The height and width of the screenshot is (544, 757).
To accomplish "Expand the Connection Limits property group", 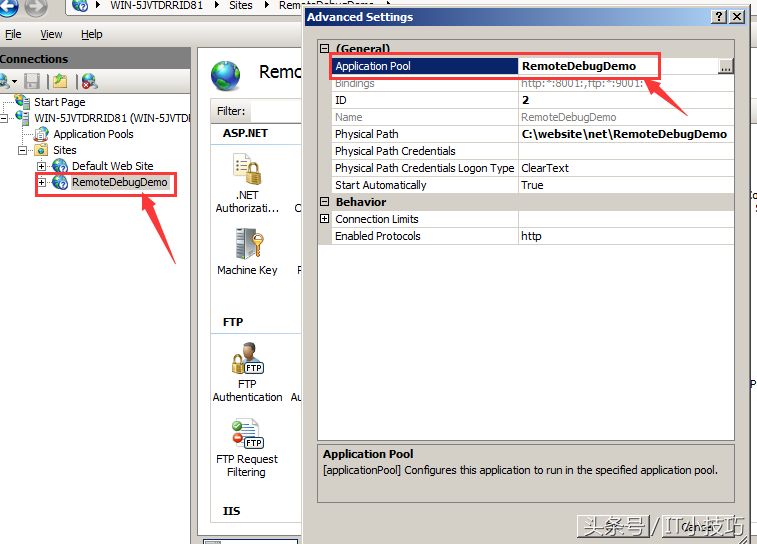I will (324, 219).
